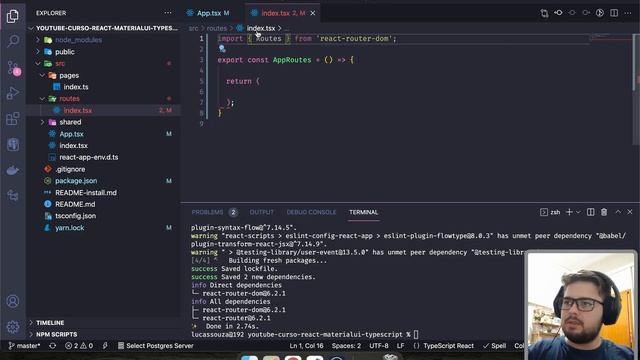The image size is (640, 360).
Task: Open the Explorer view in activity bar
Action: pyautogui.click(x=13, y=16)
